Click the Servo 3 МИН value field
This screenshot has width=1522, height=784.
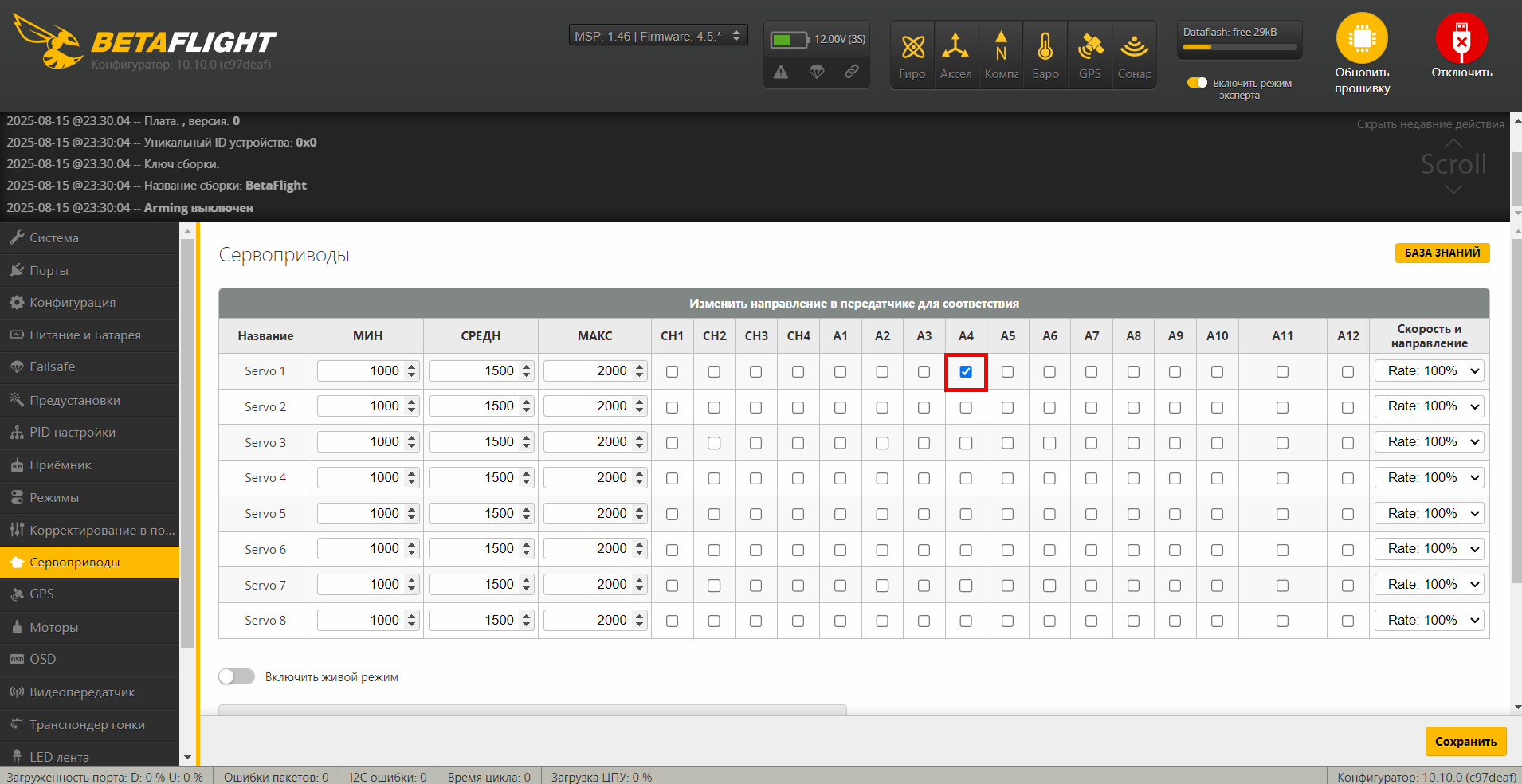tap(362, 442)
